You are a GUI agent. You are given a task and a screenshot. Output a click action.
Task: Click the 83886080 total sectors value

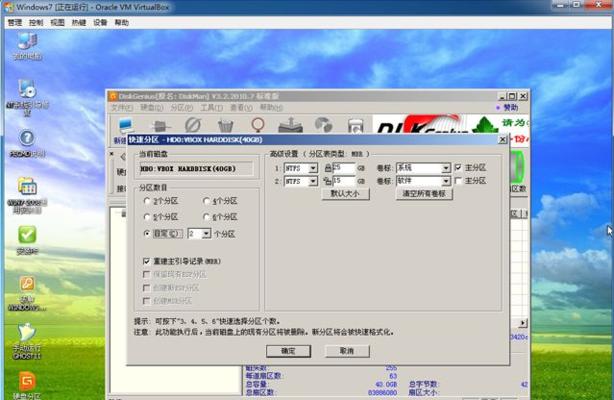(383, 393)
